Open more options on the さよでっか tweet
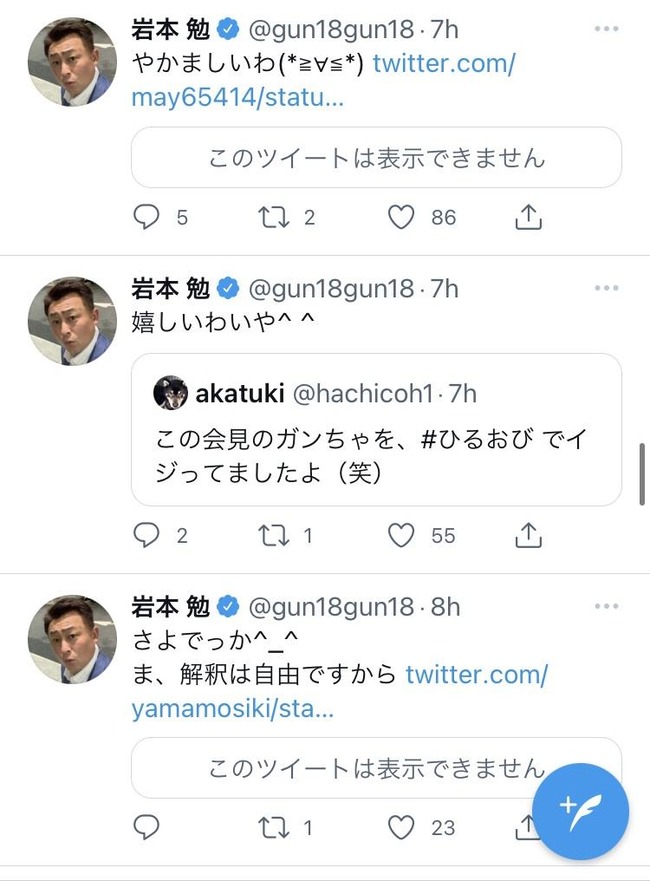Viewport: 650px width, 881px height. click(607, 607)
